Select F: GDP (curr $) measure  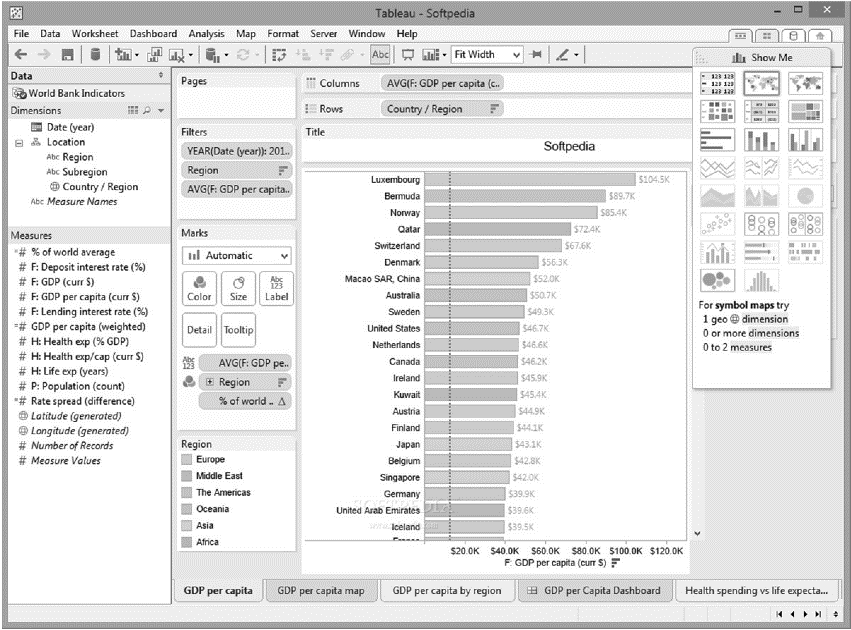pos(62,282)
